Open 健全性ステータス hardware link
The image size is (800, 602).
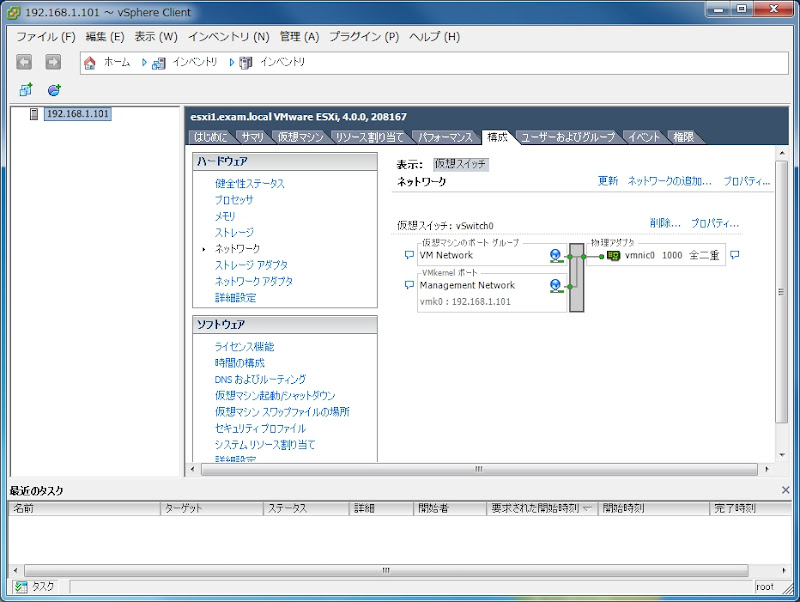point(249,184)
